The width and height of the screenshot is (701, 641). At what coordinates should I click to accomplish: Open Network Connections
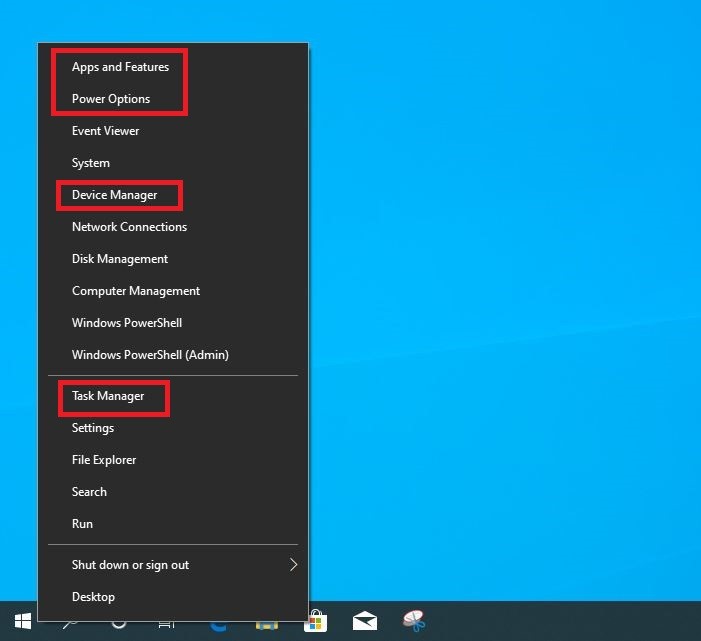tap(129, 227)
